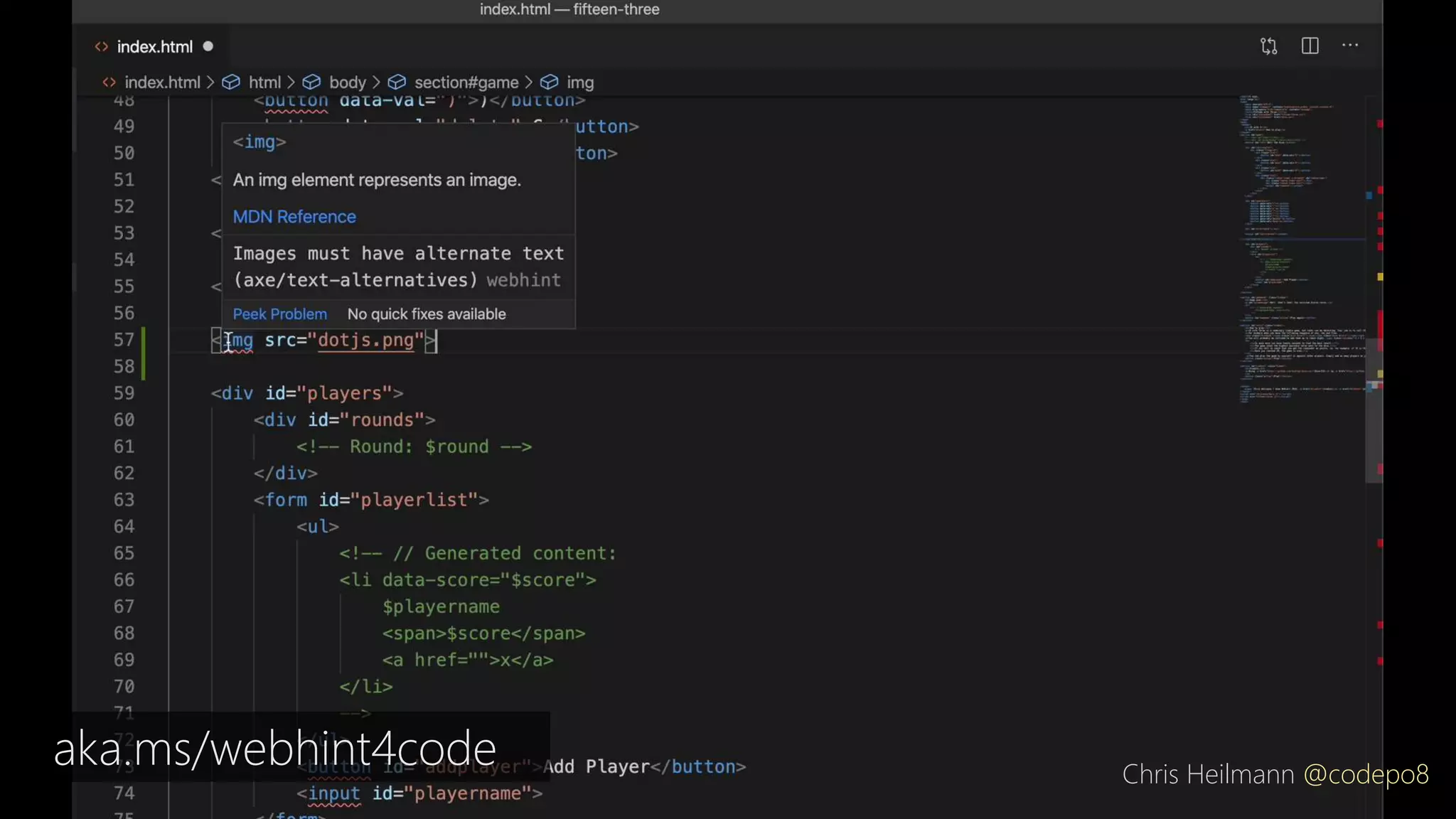Screen dimensions: 1456x819
Task: Click the html element cube icon in breadcrumb
Action: [231, 82]
